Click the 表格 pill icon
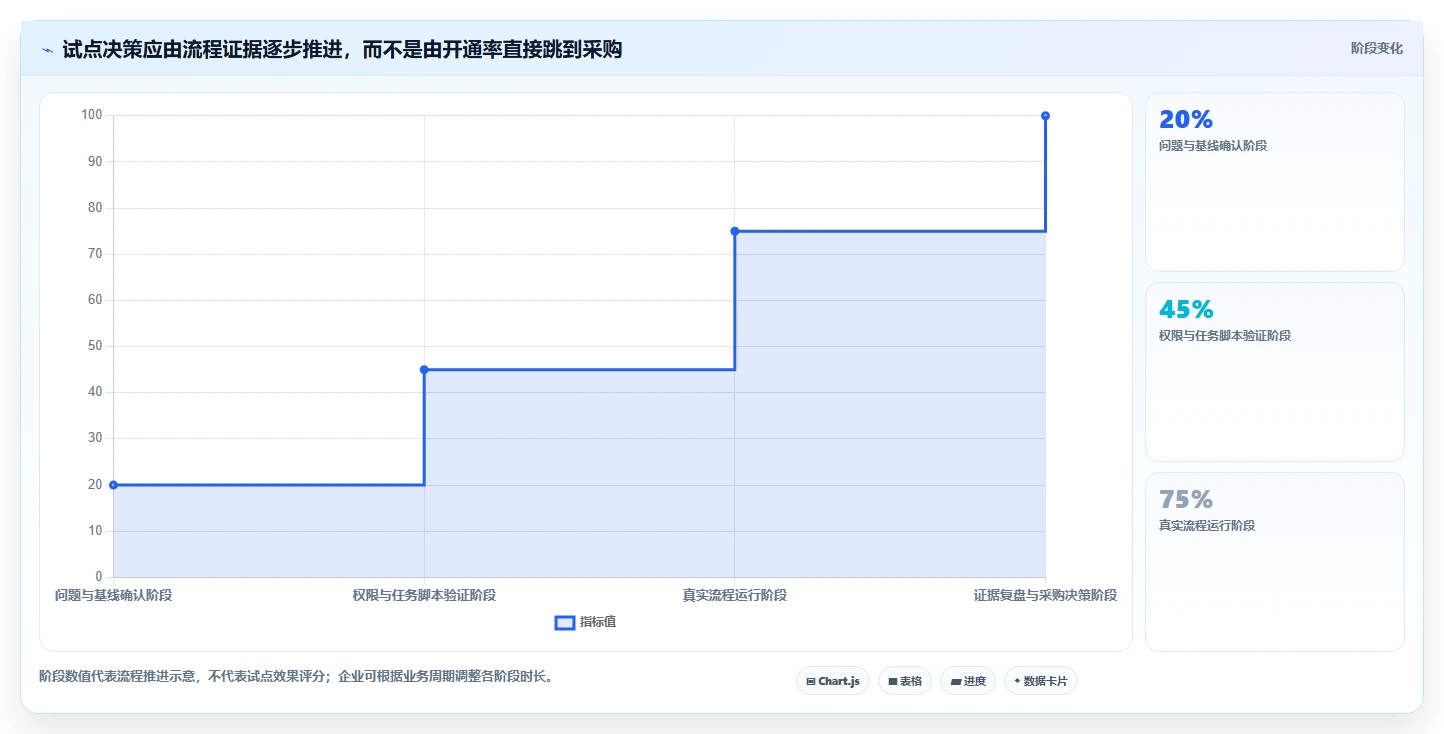 tap(892, 681)
